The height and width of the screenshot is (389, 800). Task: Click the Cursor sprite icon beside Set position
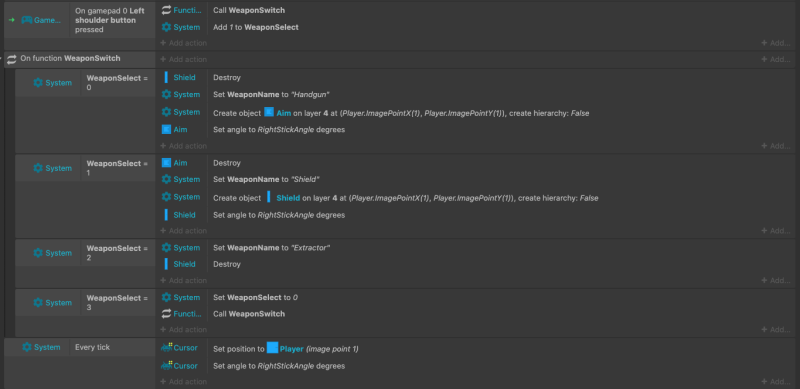[x=166, y=348]
